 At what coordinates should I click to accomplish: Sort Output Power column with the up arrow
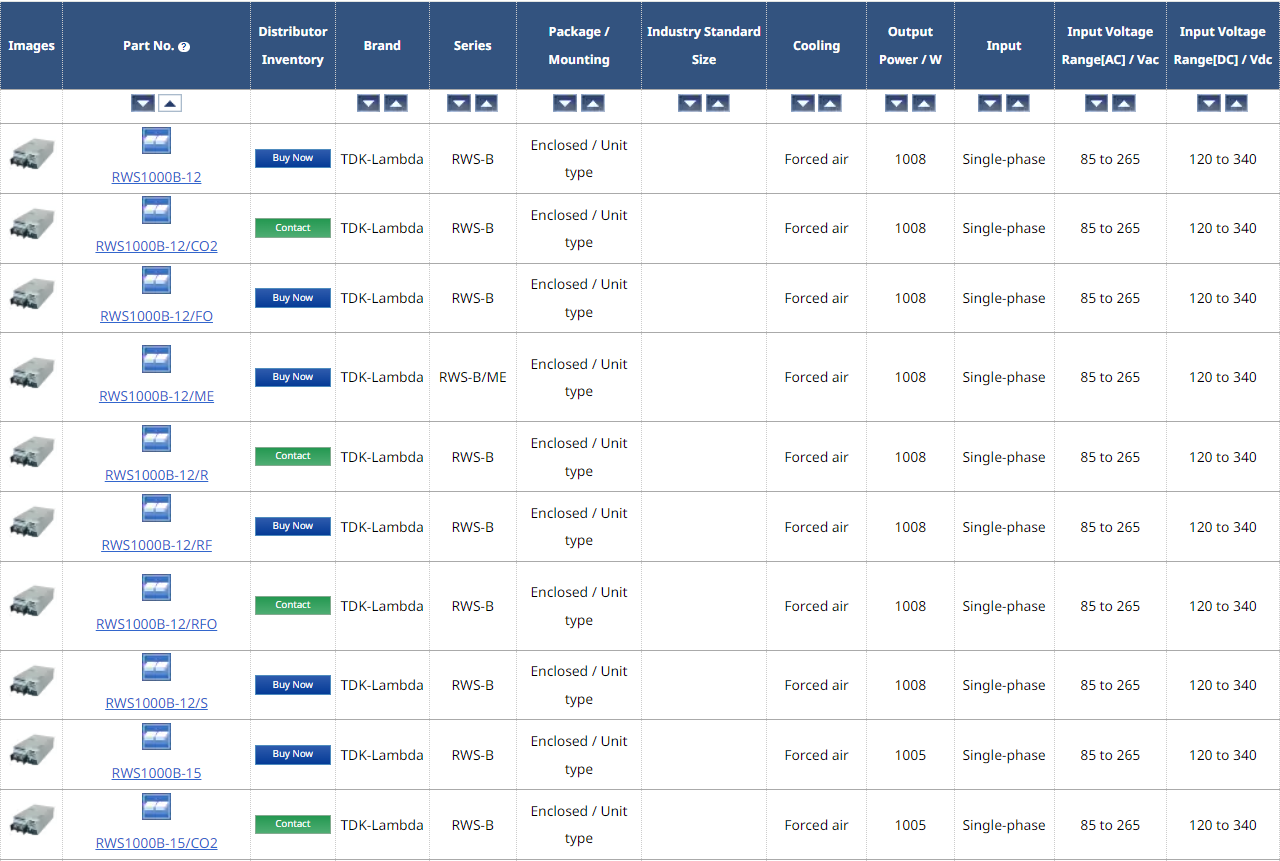[x=923, y=103]
